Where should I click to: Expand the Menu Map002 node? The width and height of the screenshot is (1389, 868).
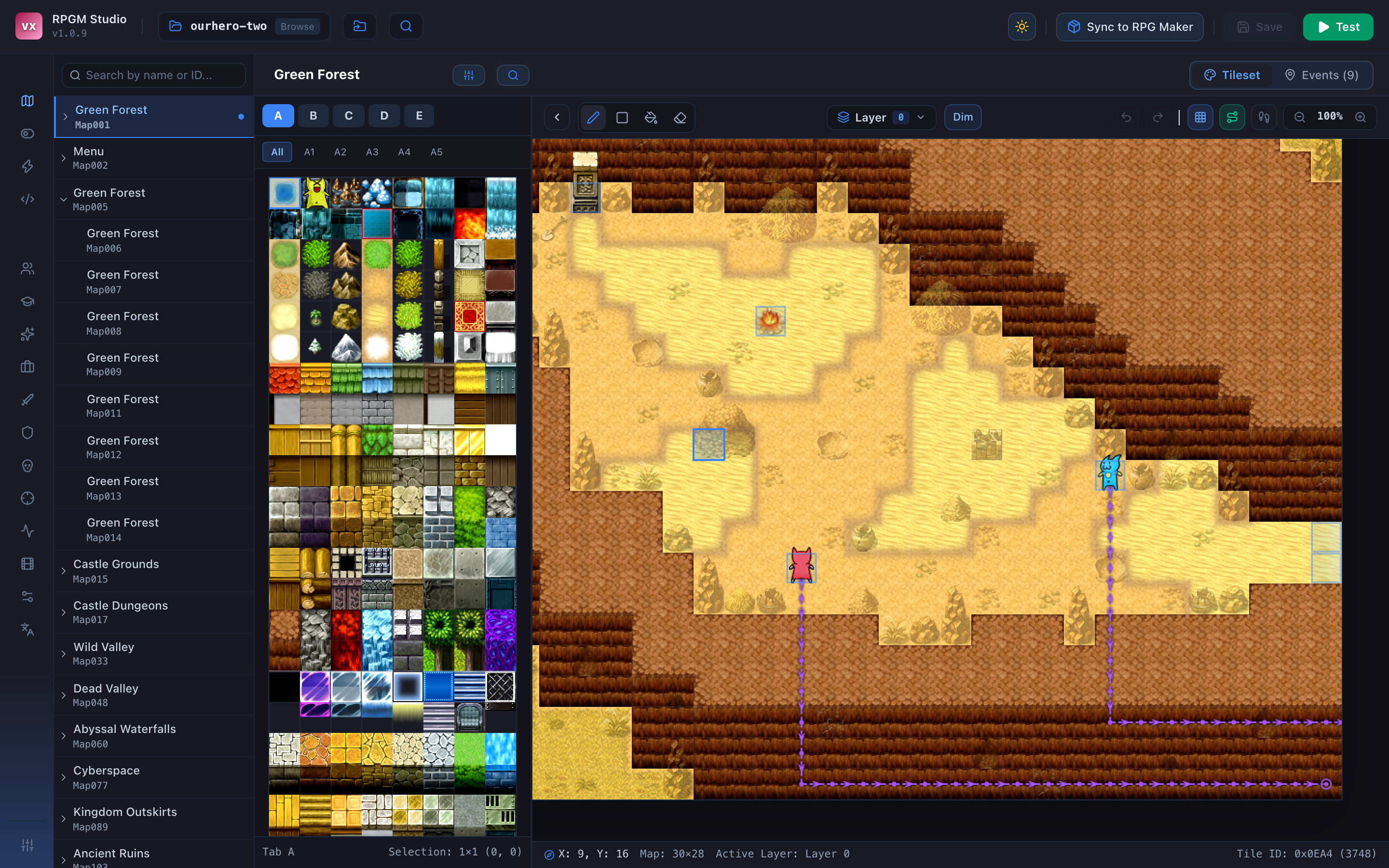click(63, 158)
